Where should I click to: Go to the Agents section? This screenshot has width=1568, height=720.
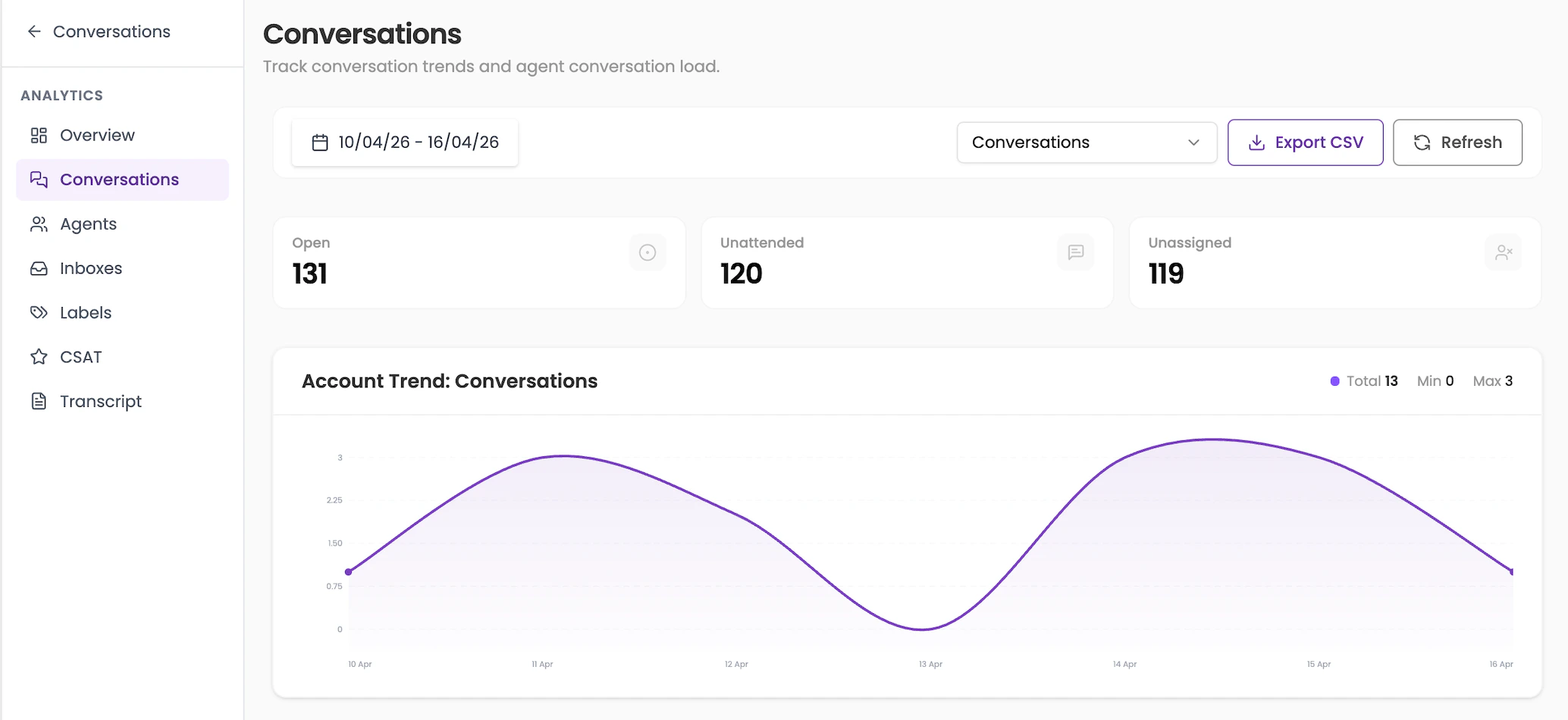pyautogui.click(x=87, y=224)
